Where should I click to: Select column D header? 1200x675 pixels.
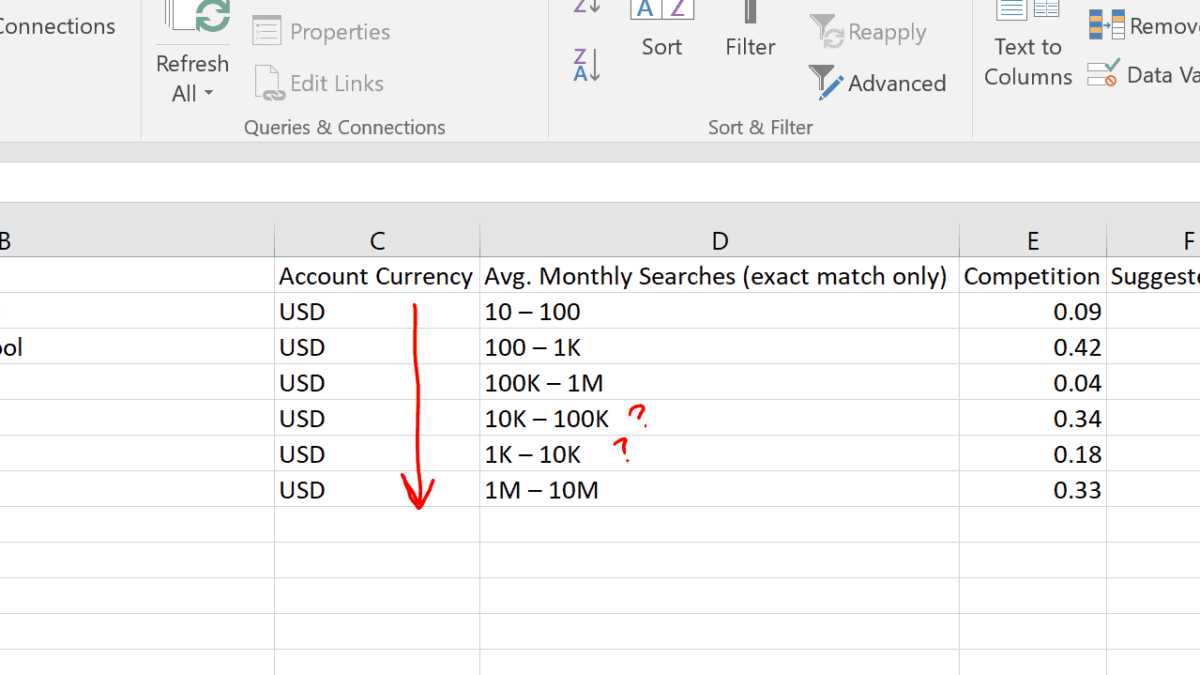(x=720, y=240)
